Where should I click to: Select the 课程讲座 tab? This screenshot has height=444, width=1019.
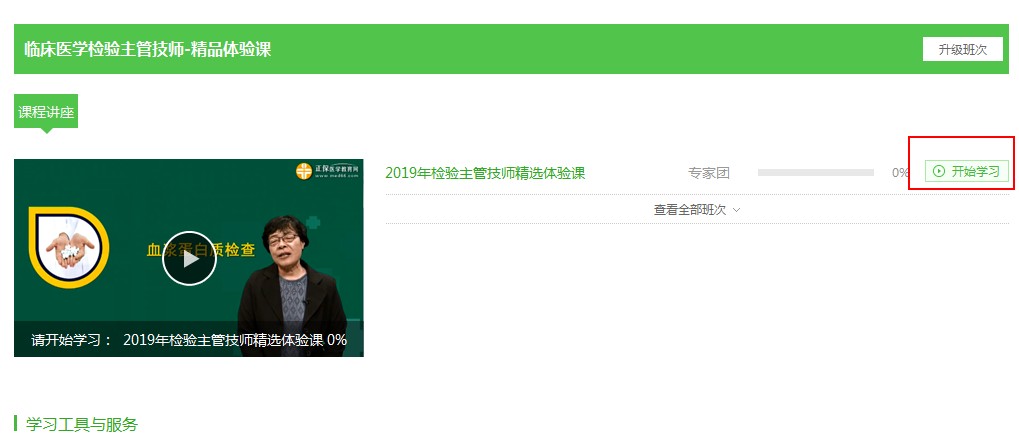[x=46, y=112]
